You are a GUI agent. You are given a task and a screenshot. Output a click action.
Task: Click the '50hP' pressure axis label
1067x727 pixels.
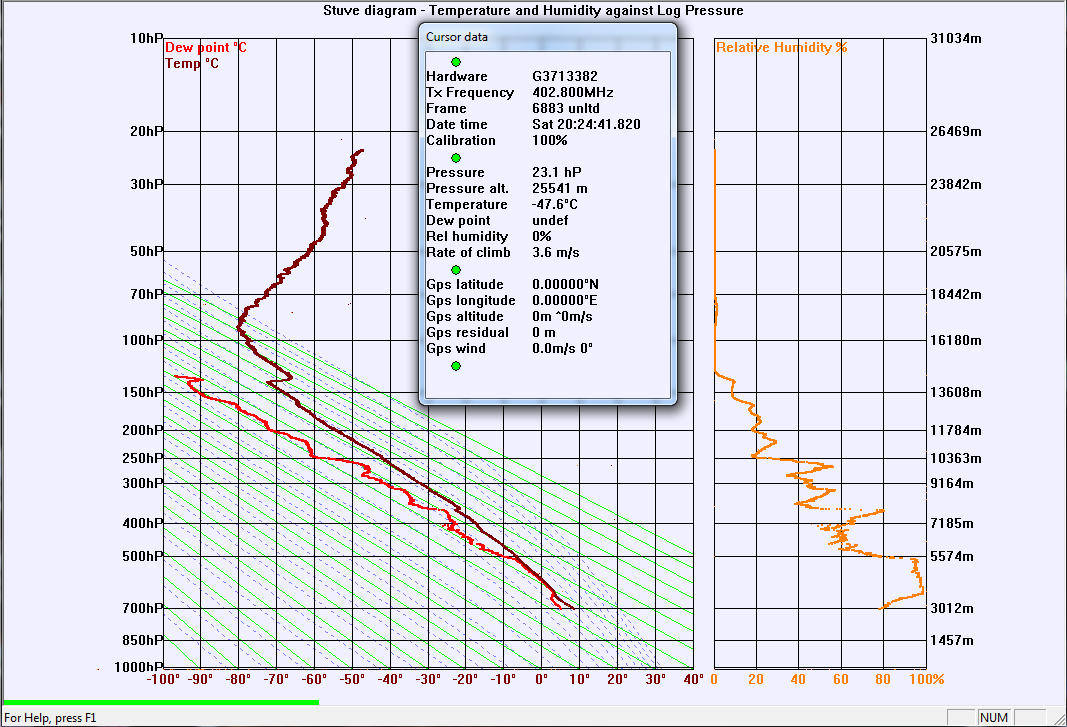click(x=147, y=251)
